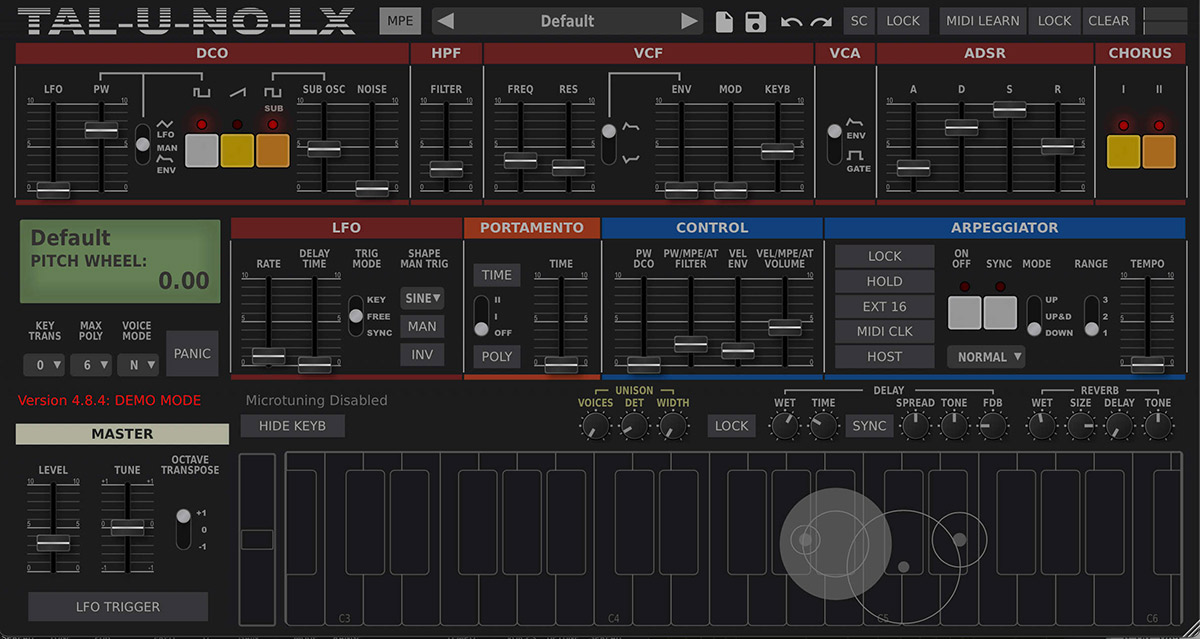This screenshot has width=1200, height=639.
Task: Enable HOLD in the arpeggiator section
Action: pos(884,281)
